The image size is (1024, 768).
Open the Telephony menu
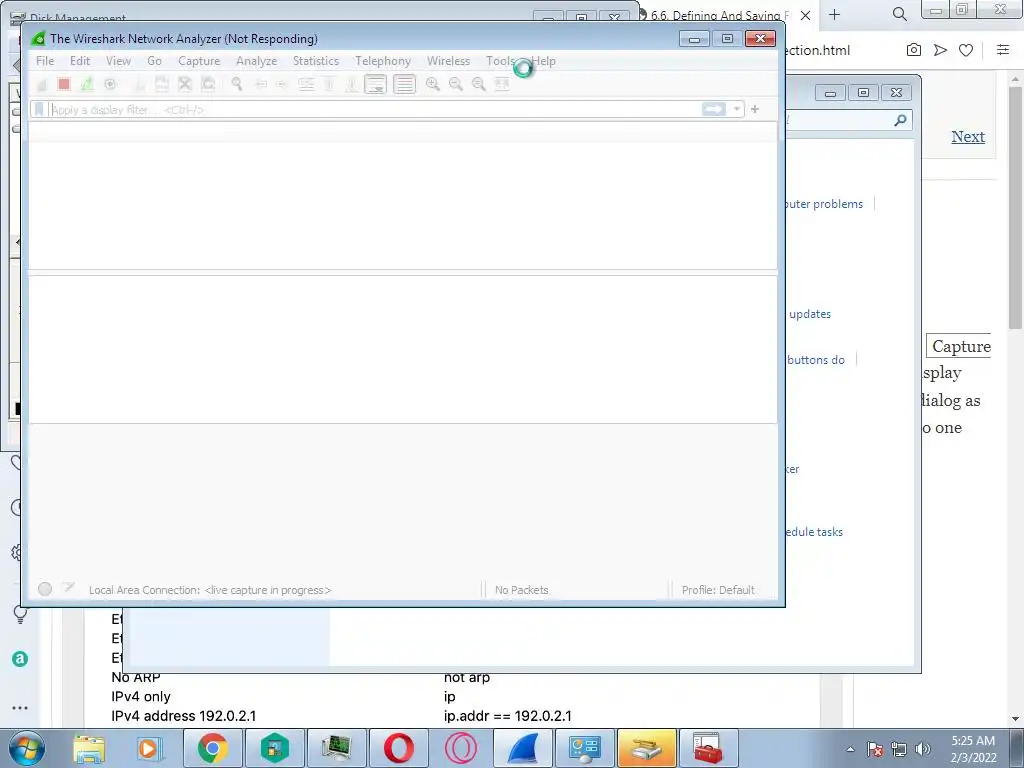[x=383, y=61]
